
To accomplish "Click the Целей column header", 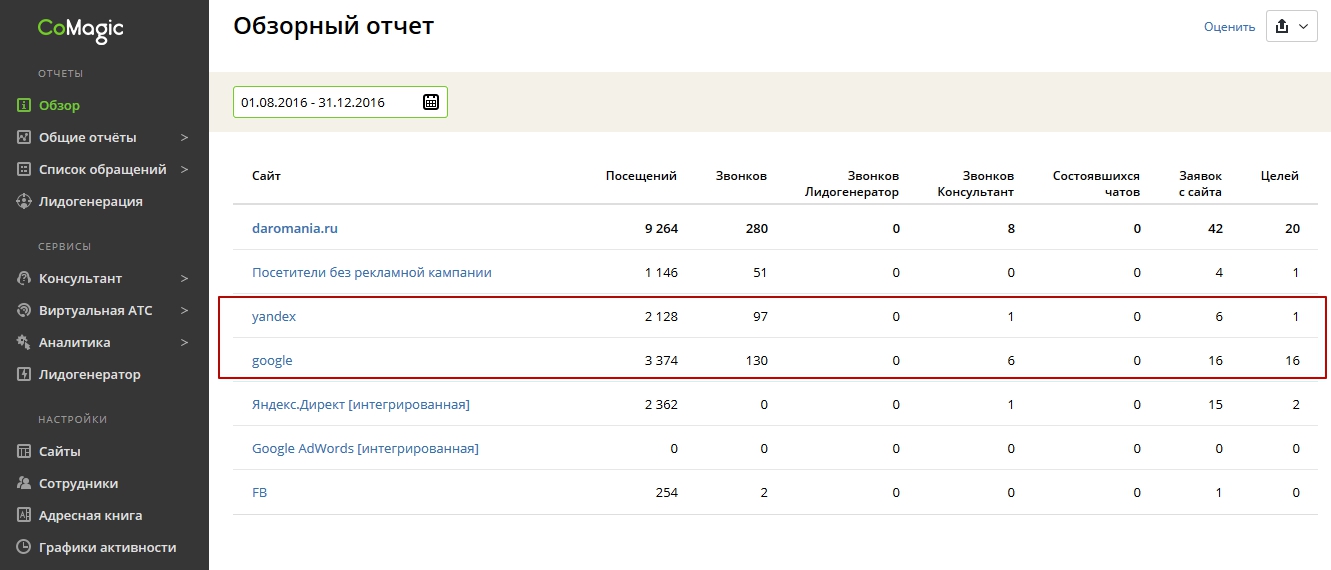I will click(x=1280, y=176).
